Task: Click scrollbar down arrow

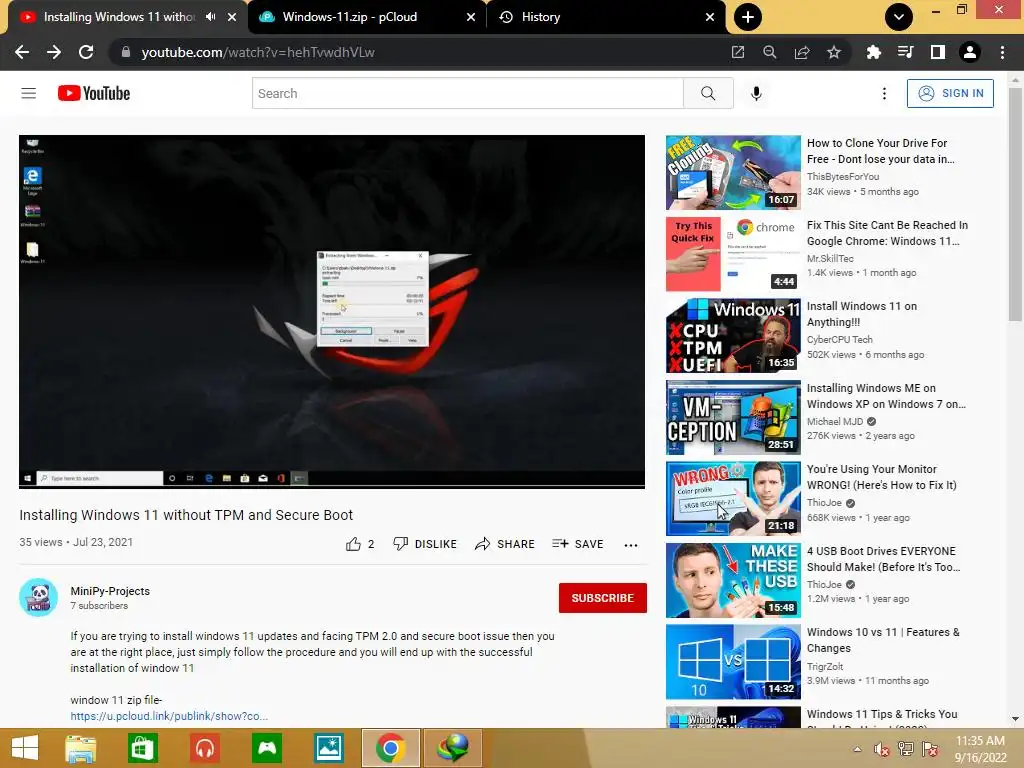Action: 1015,719
